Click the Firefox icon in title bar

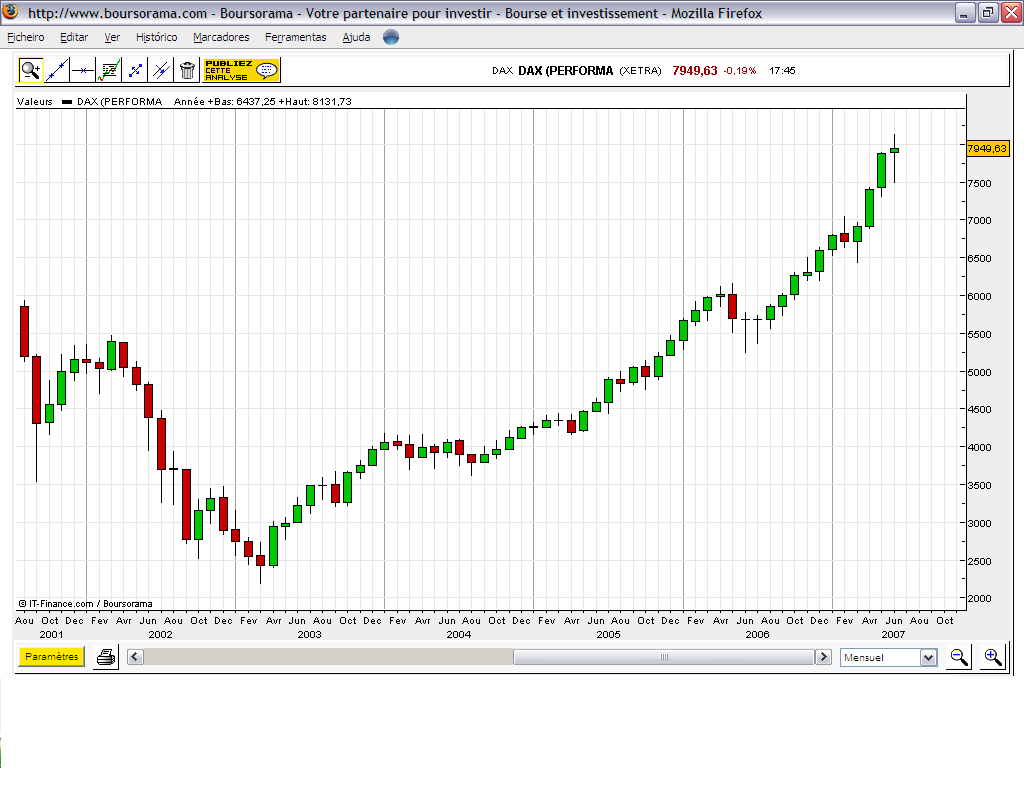coord(10,12)
